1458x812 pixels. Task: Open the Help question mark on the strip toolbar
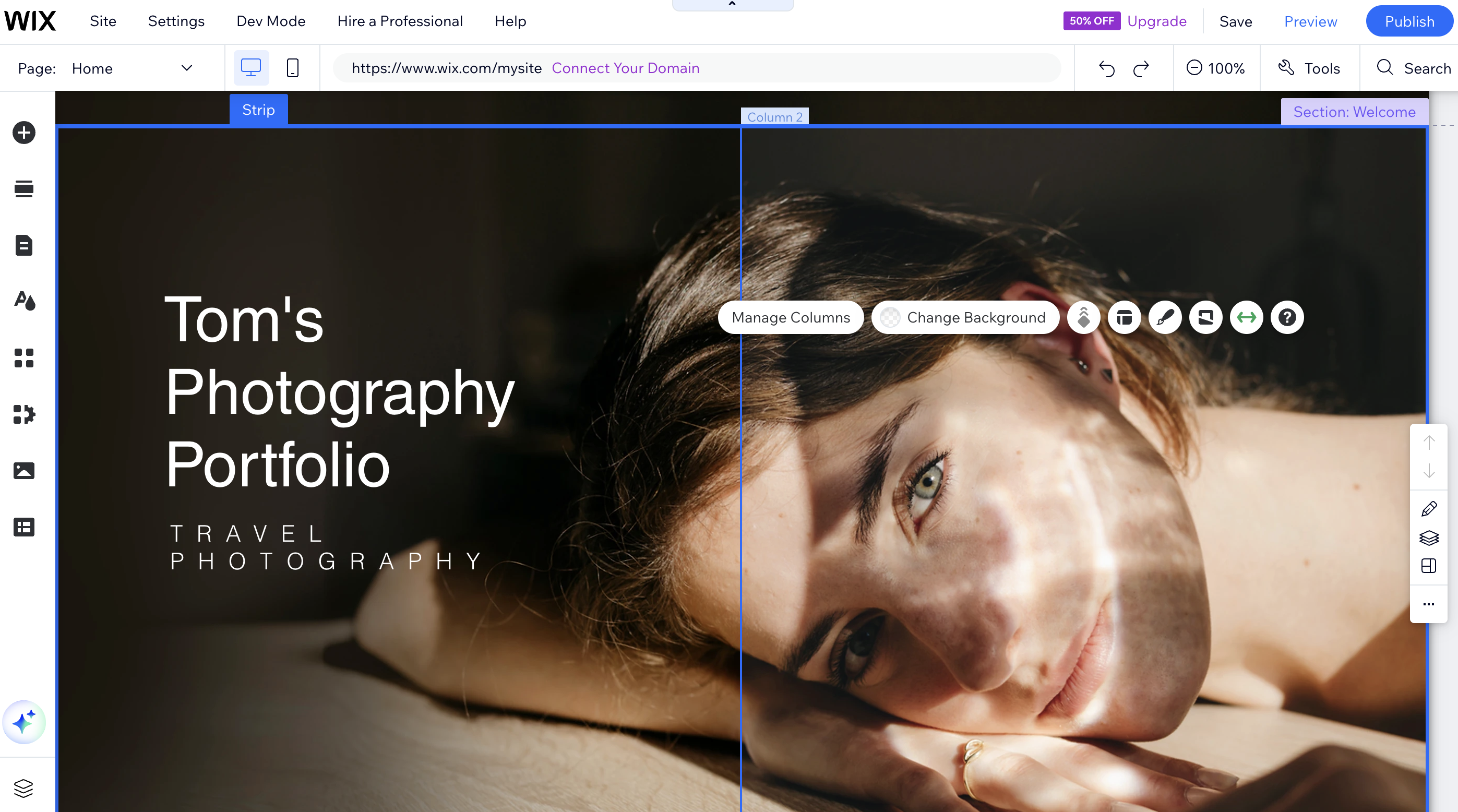tap(1286, 317)
